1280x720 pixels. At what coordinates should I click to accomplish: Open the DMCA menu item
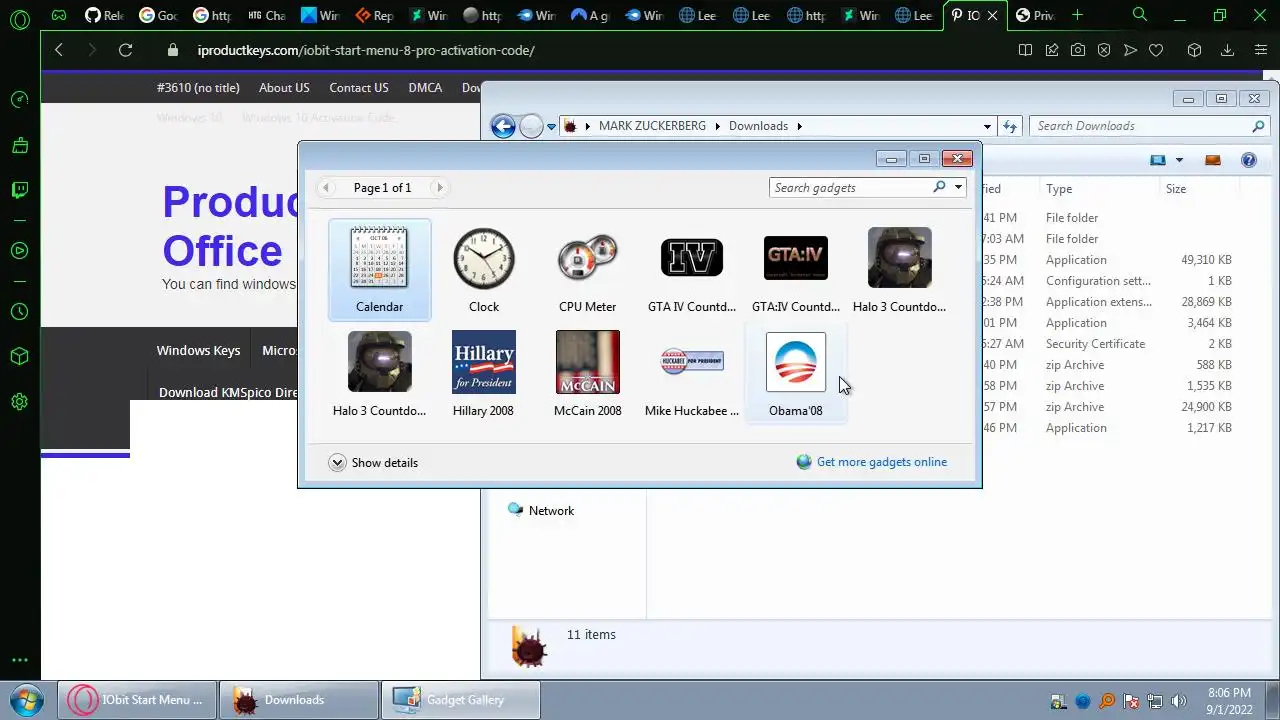[425, 88]
